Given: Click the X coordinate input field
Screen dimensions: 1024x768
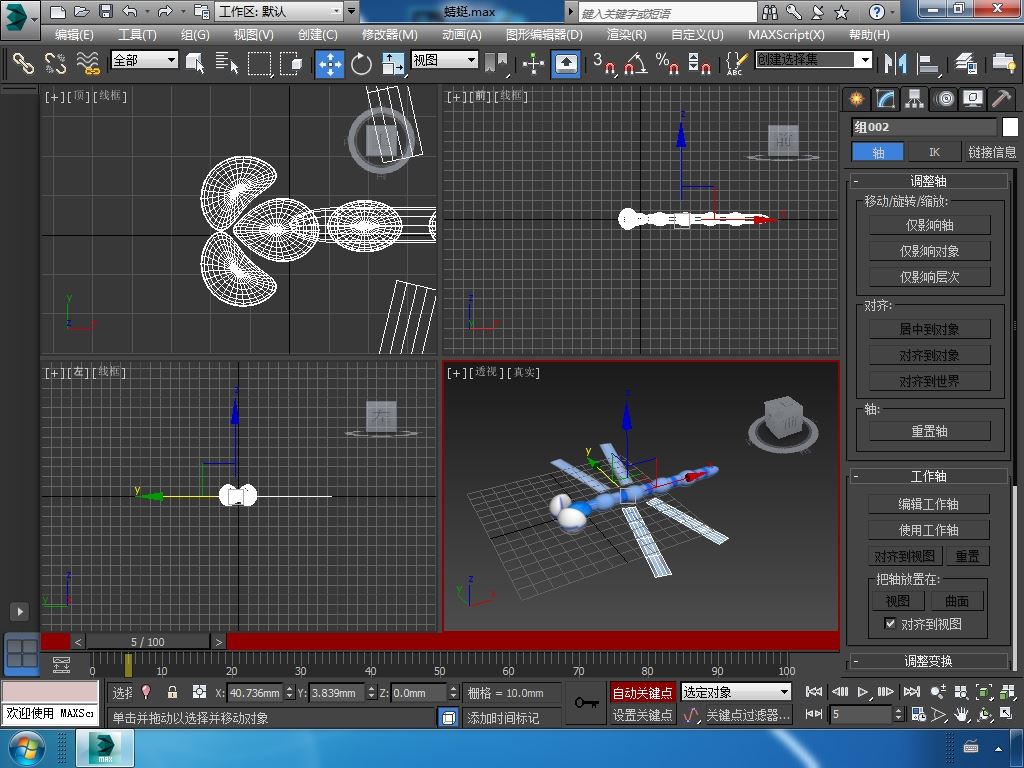Looking at the screenshot, I should (254, 692).
